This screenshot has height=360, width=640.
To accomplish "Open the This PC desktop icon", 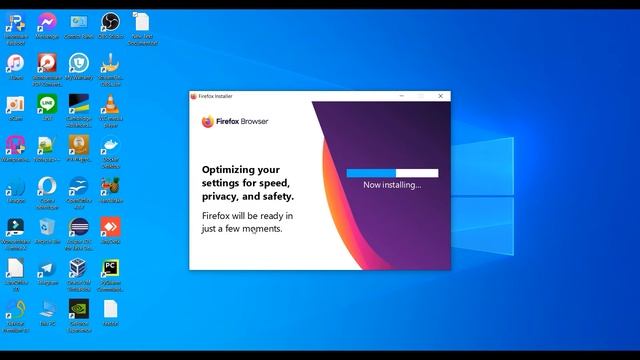I will pyautogui.click(x=47, y=313).
